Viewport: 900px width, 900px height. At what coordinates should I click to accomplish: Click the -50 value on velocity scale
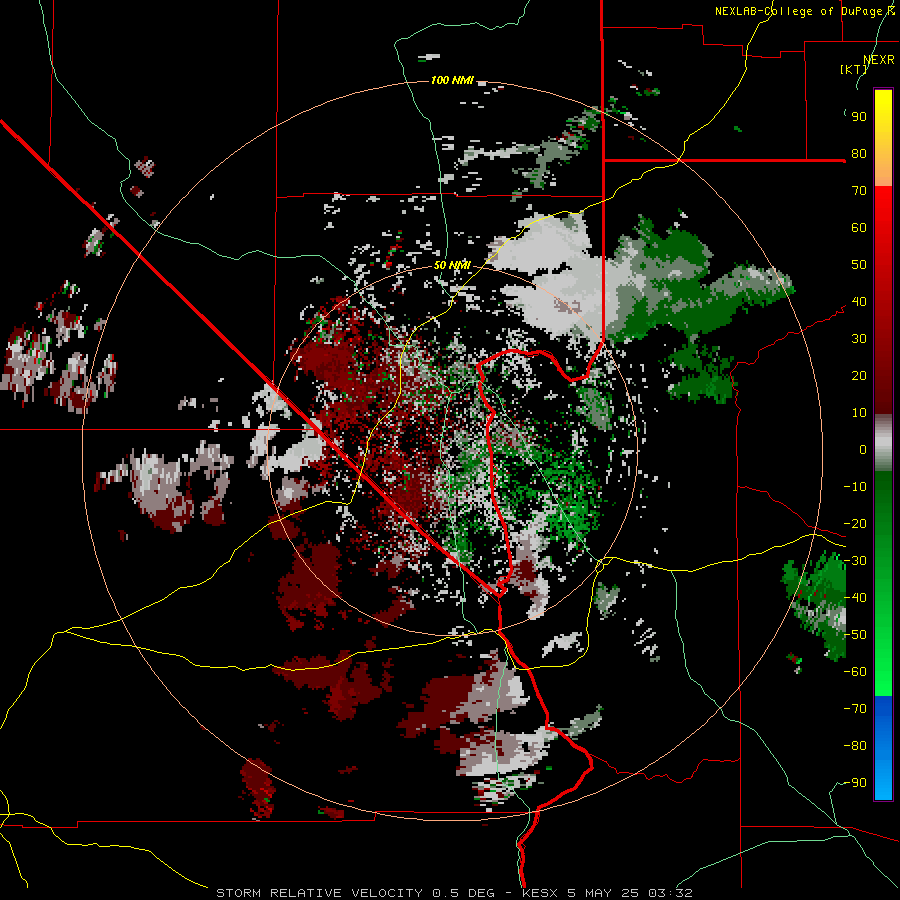pos(855,635)
